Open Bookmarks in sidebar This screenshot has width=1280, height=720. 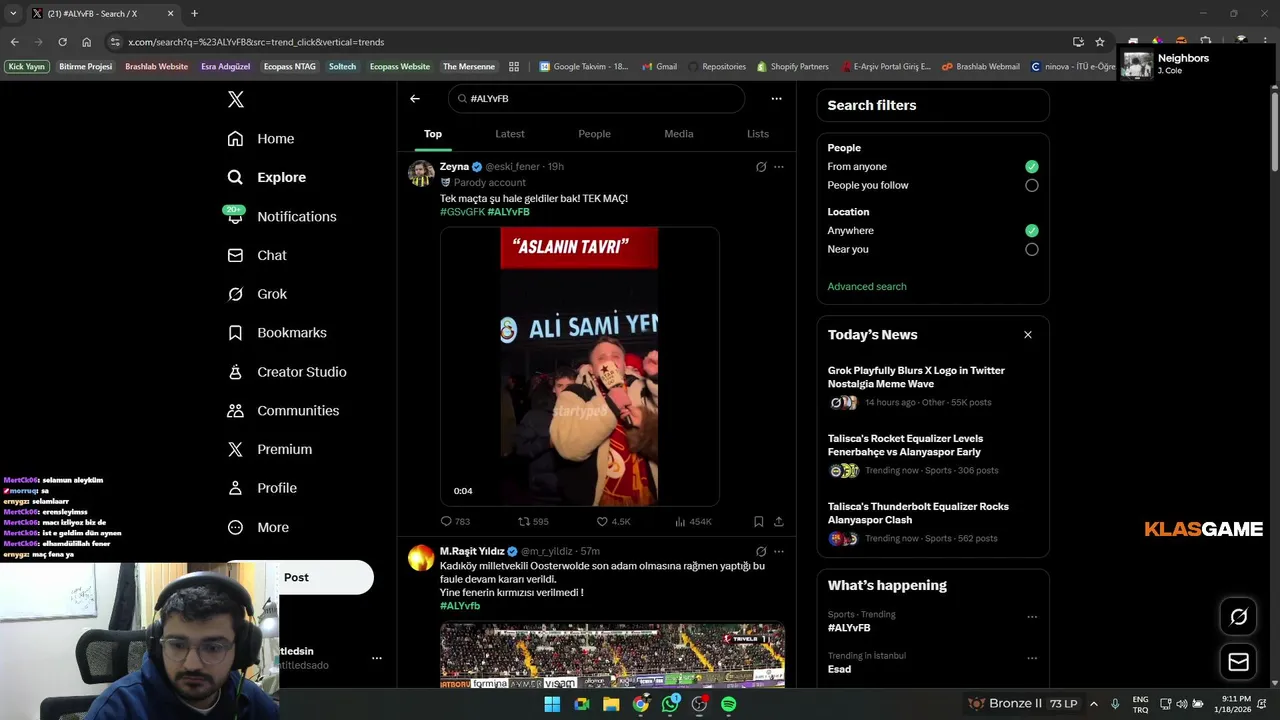tap(277, 333)
